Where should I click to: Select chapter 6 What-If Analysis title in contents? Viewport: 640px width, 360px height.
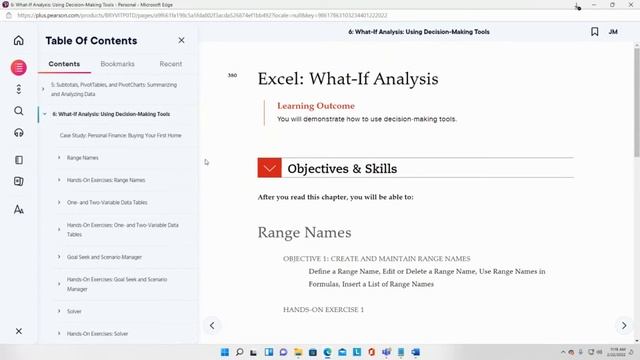tap(111, 114)
